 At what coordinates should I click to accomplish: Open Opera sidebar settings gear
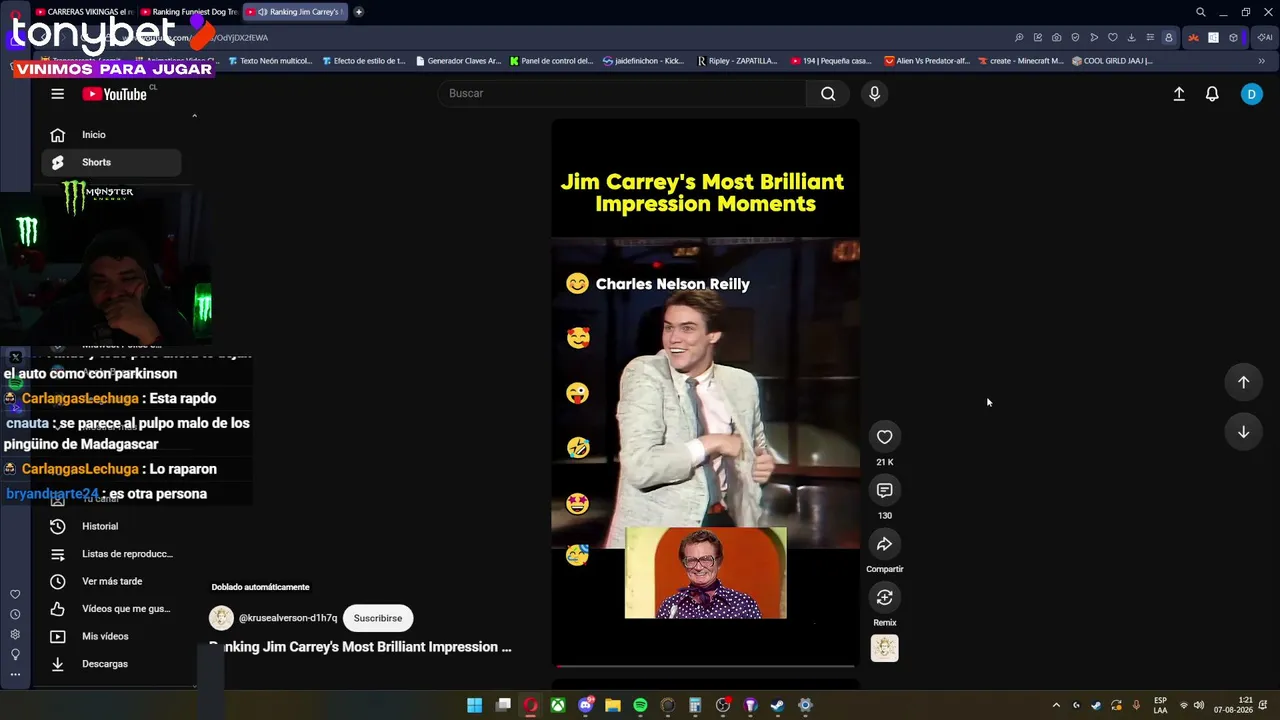point(15,634)
